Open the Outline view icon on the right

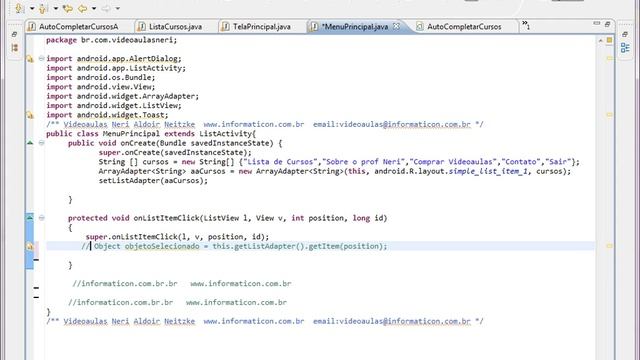pyautogui.click(x=625, y=48)
